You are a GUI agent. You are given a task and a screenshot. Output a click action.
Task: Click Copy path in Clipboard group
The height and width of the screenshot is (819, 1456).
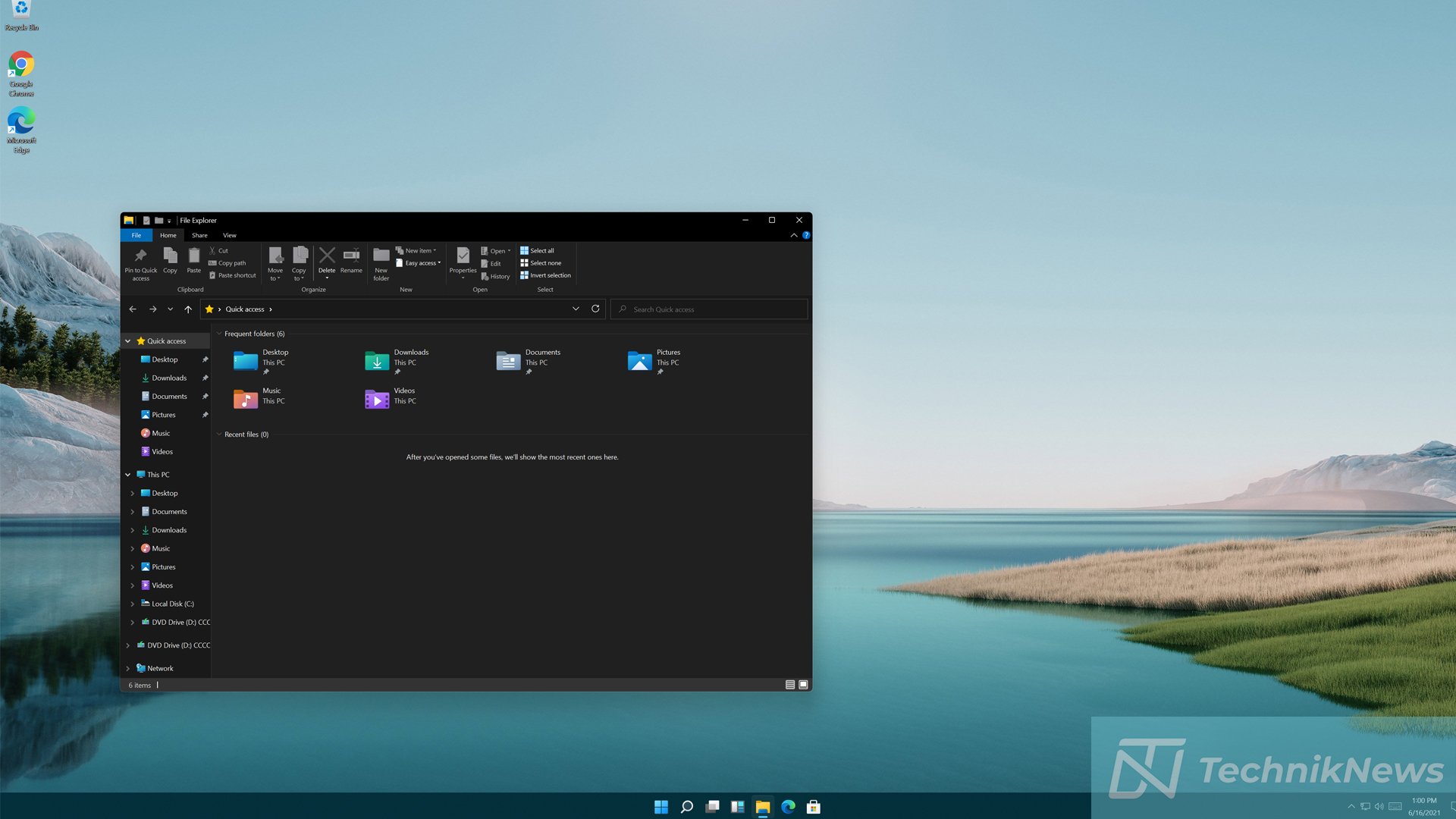pyautogui.click(x=227, y=263)
